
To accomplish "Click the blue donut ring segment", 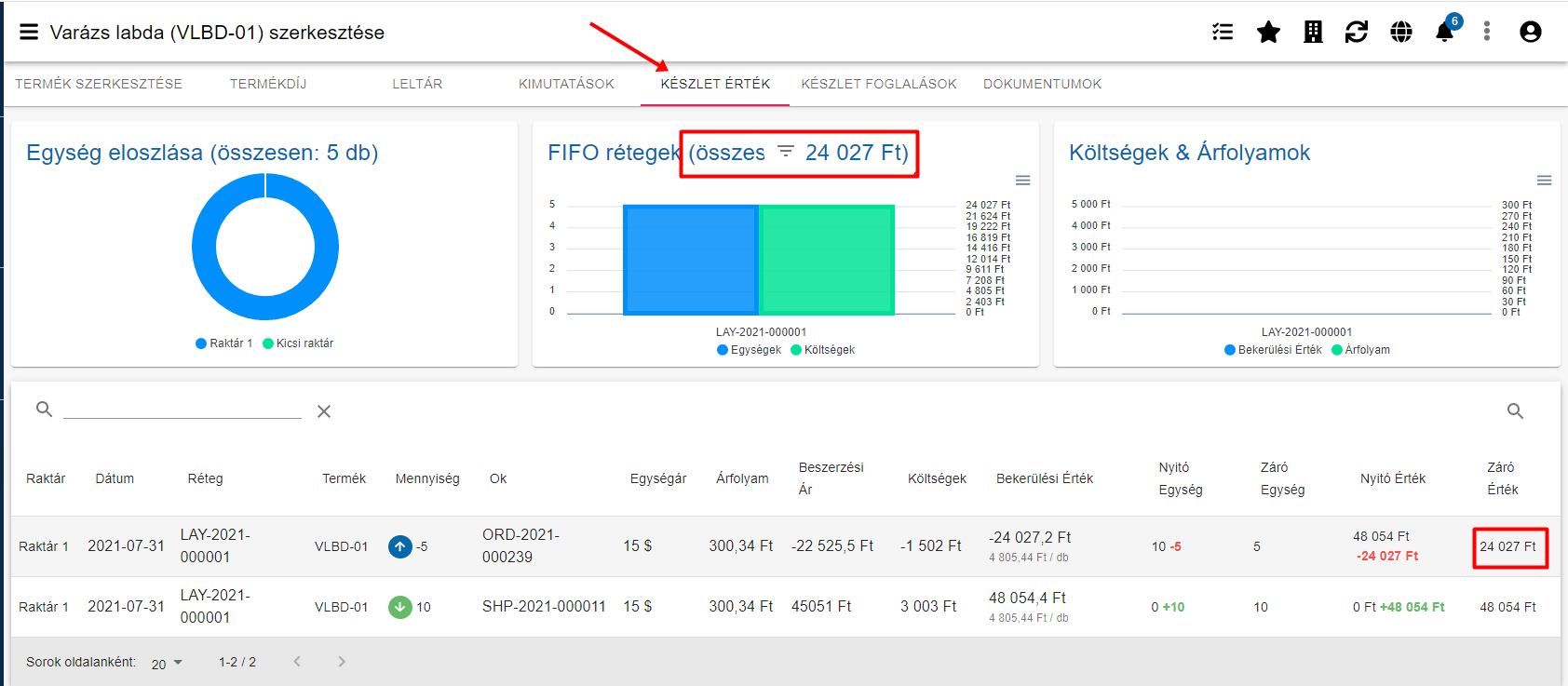I will (204, 247).
